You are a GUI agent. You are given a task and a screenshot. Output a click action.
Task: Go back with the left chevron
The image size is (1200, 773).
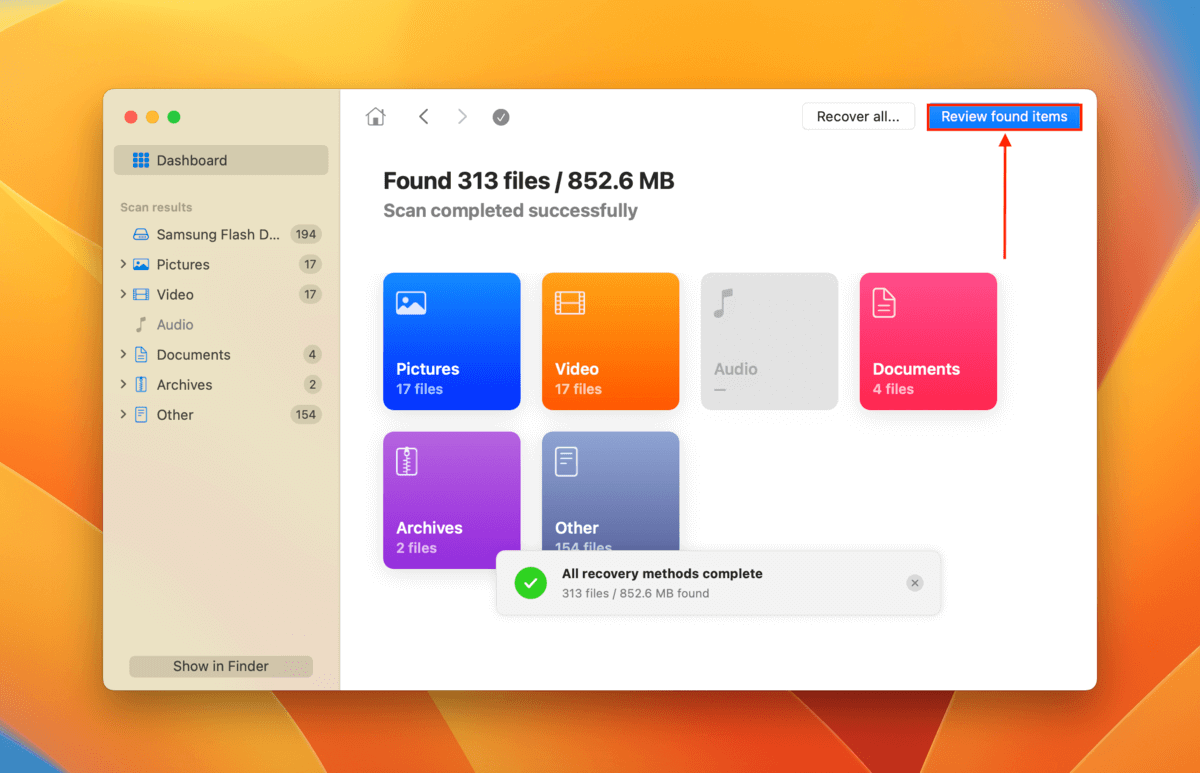pos(424,117)
